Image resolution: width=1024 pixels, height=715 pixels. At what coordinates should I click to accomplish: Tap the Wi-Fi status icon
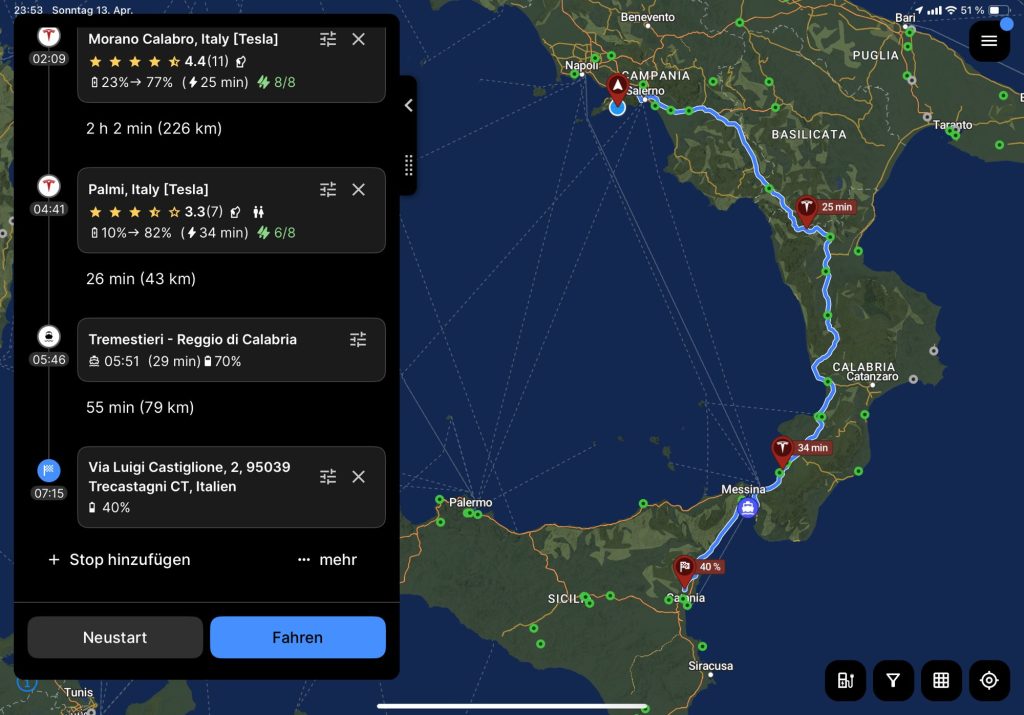click(x=951, y=10)
